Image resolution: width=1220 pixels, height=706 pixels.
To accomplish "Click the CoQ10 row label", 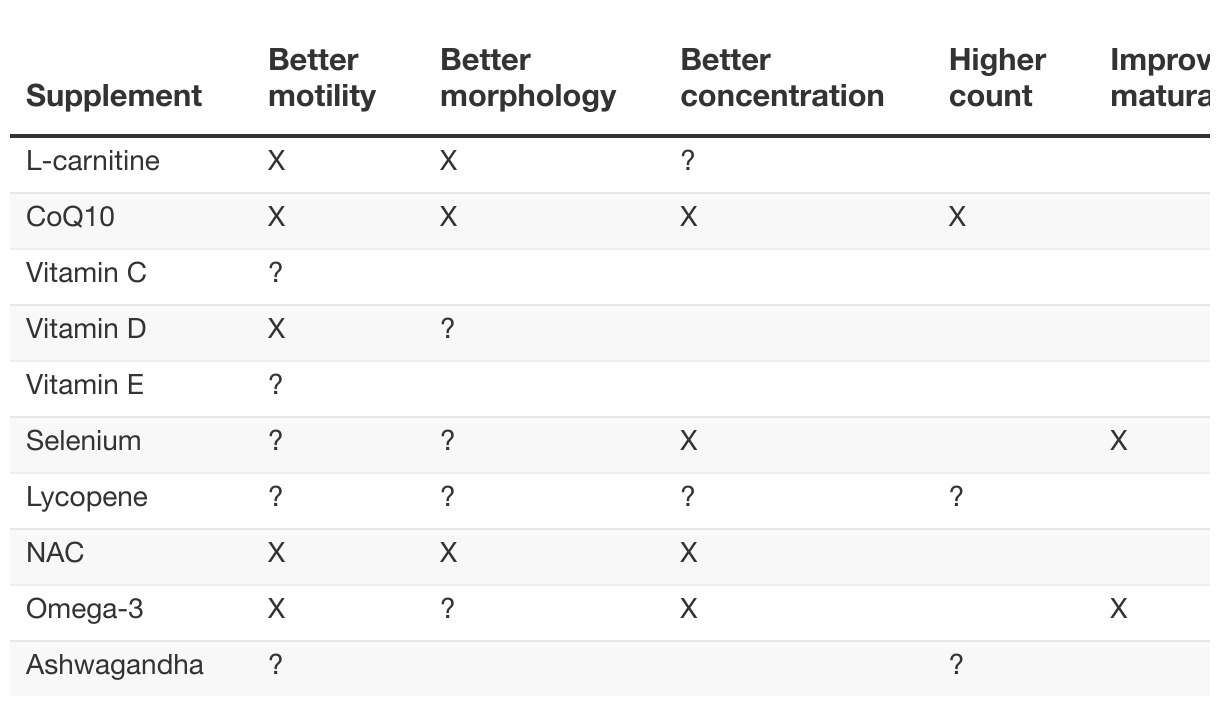I will pos(70,217).
